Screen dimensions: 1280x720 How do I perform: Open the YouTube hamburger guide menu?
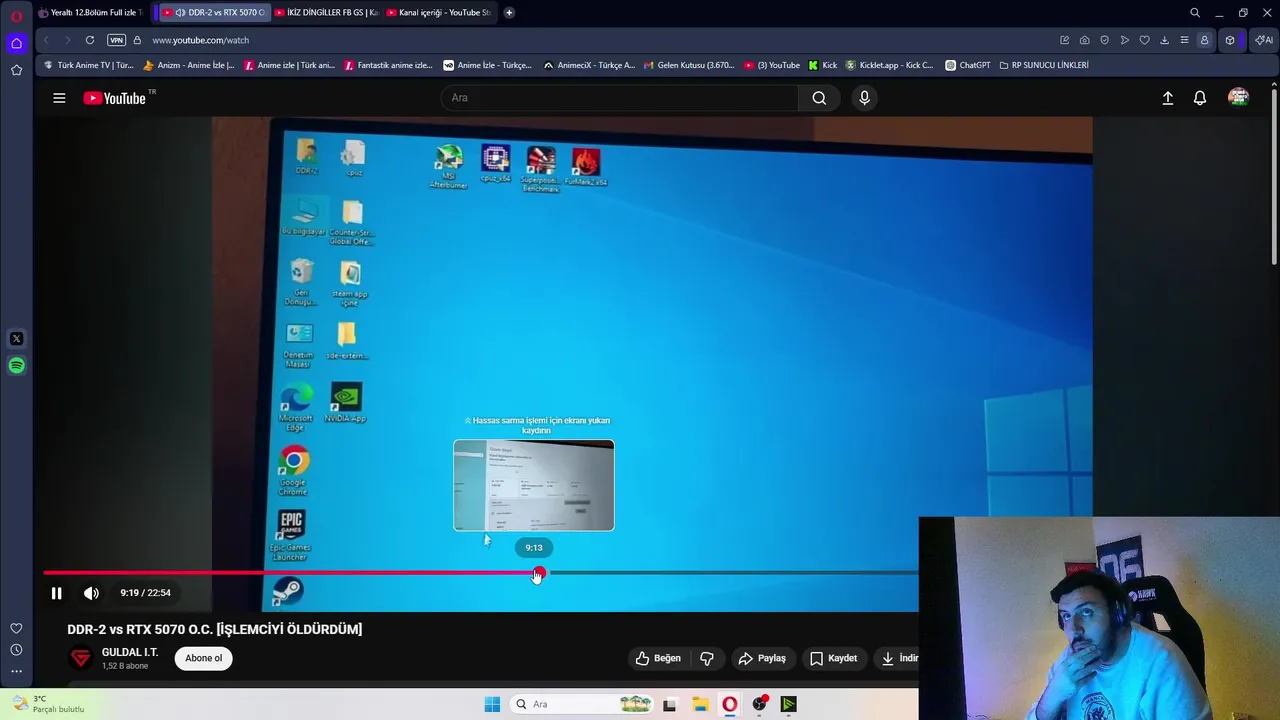[59, 98]
